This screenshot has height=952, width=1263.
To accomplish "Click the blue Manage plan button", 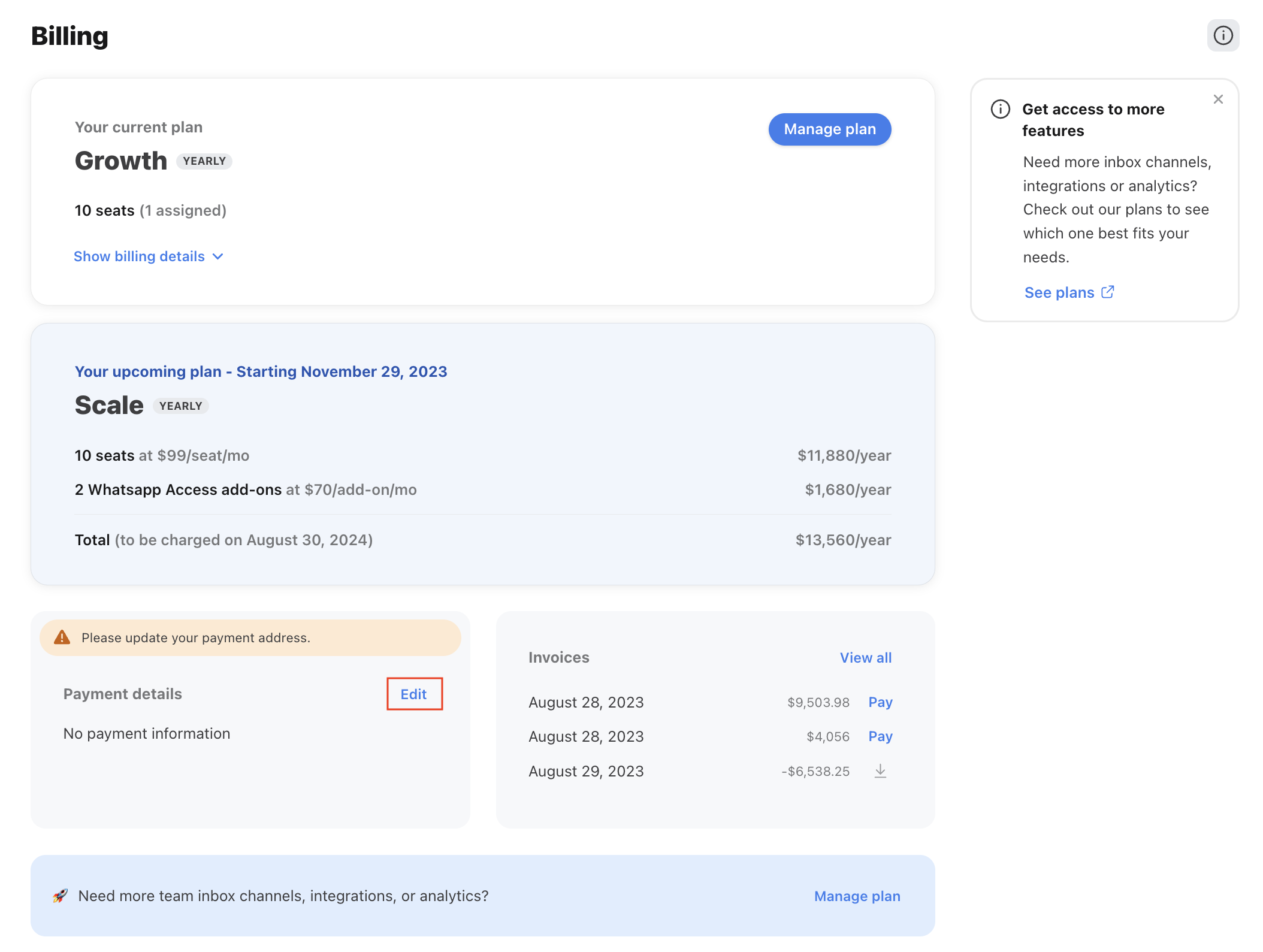I will click(830, 129).
